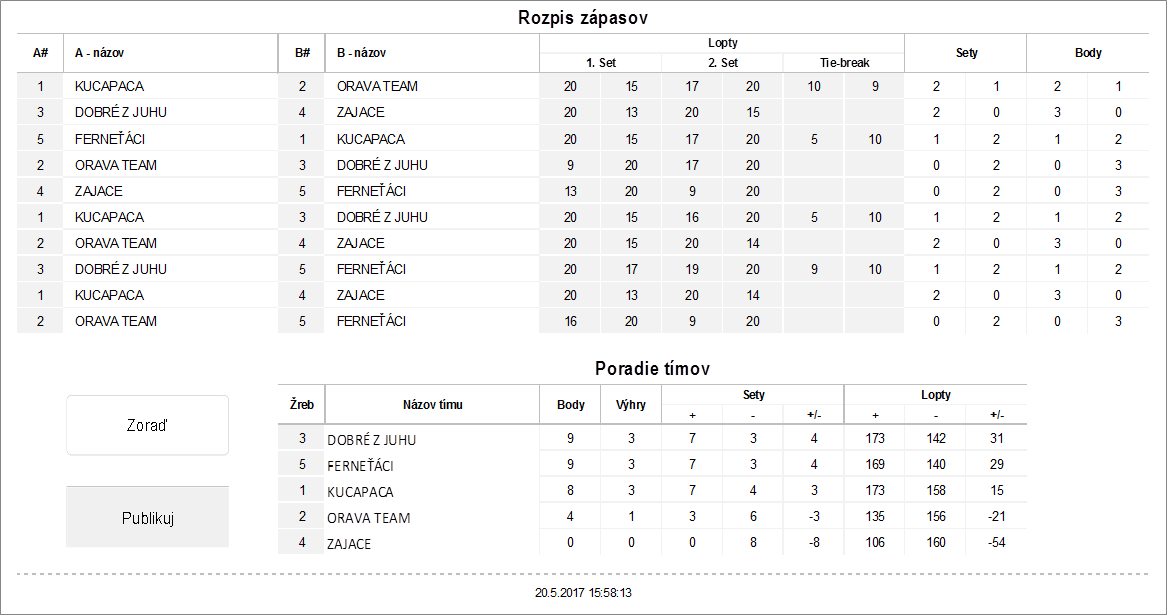Select the "B - názov" column header

(x=361, y=53)
